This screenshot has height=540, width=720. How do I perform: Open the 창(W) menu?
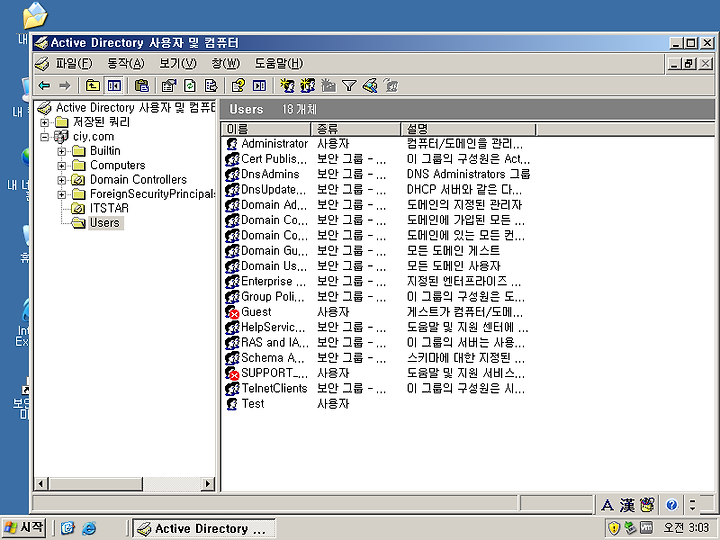[x=225, y=63]
